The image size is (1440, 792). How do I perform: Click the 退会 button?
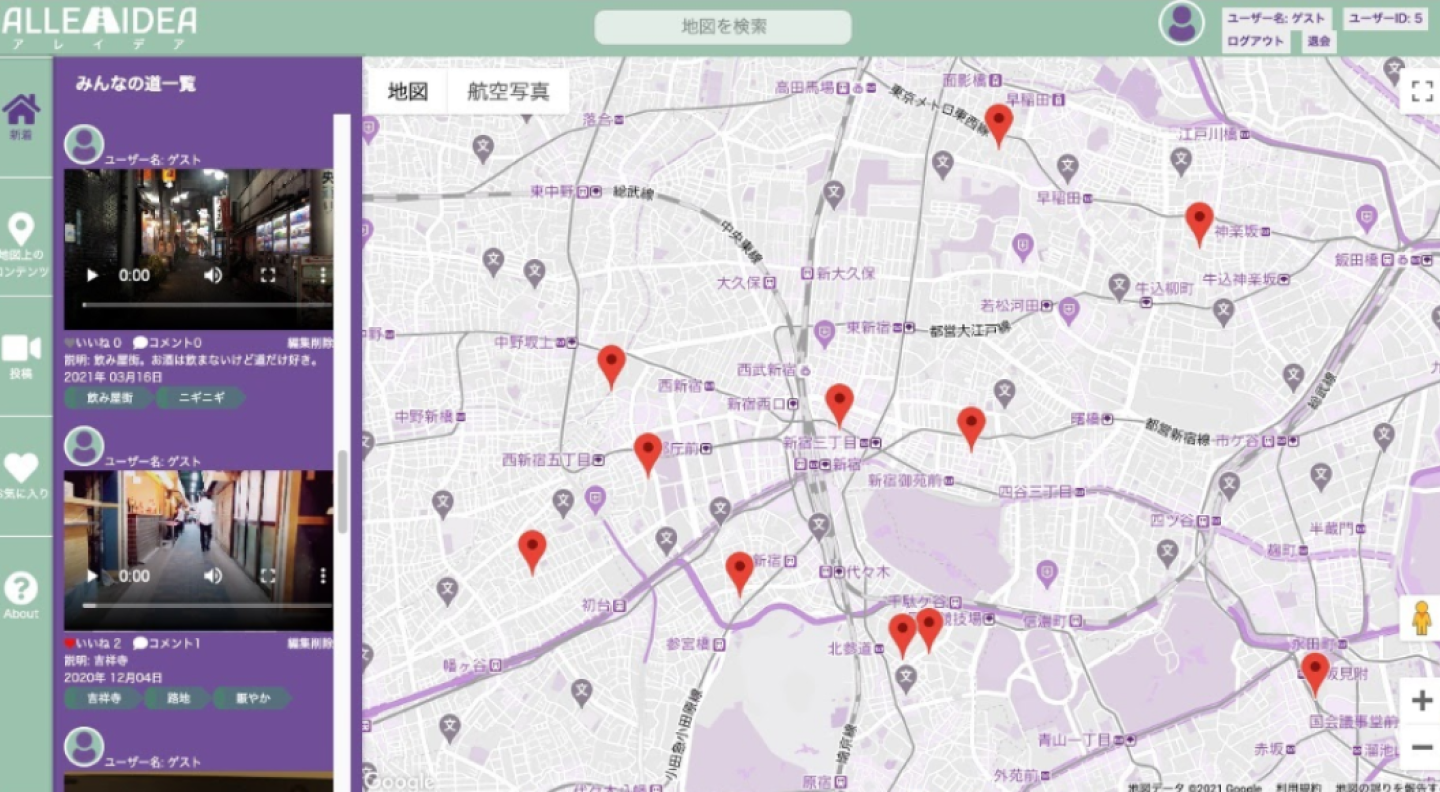pyautogui.click(x=1319, y=42)
